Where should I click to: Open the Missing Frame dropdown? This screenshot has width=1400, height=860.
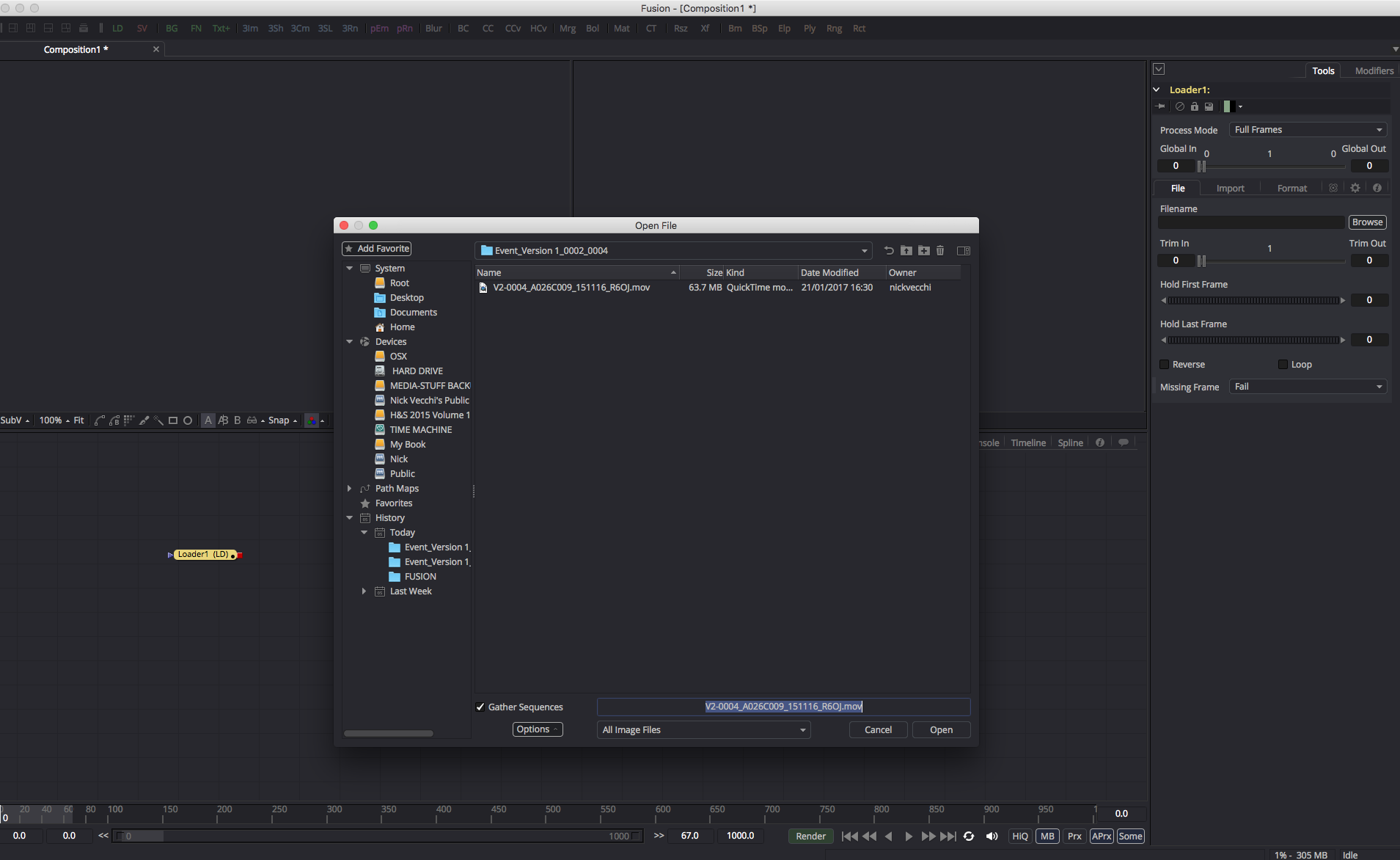[1308, 387]
